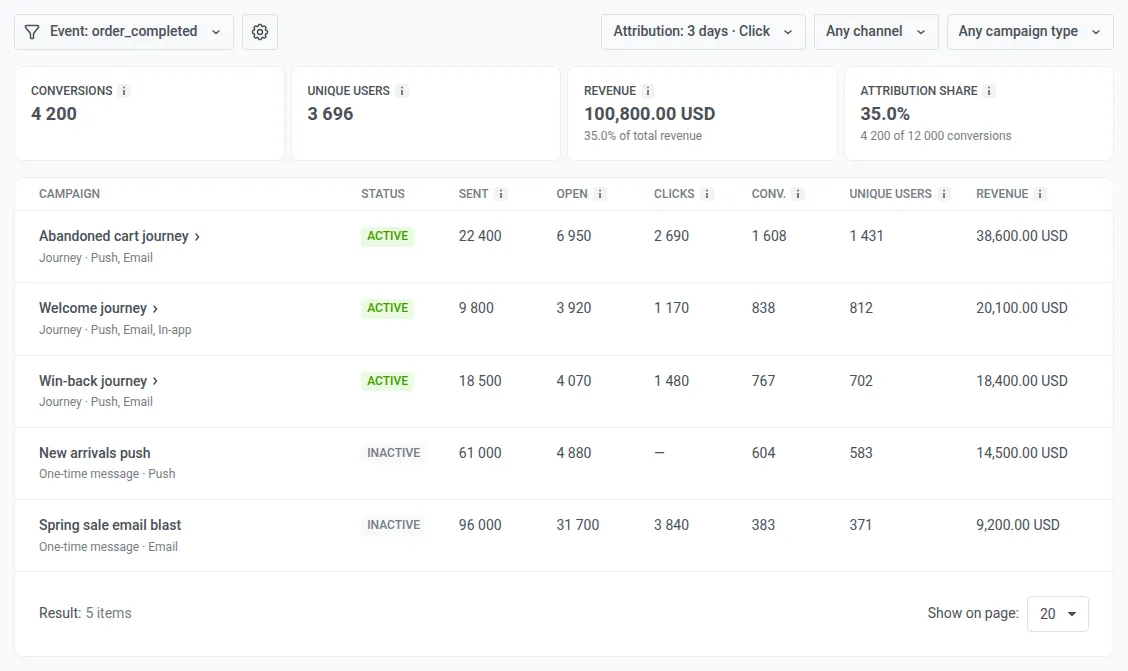
Task: Open the Any campaign type dropdown
Action: tap(1029, 32)
